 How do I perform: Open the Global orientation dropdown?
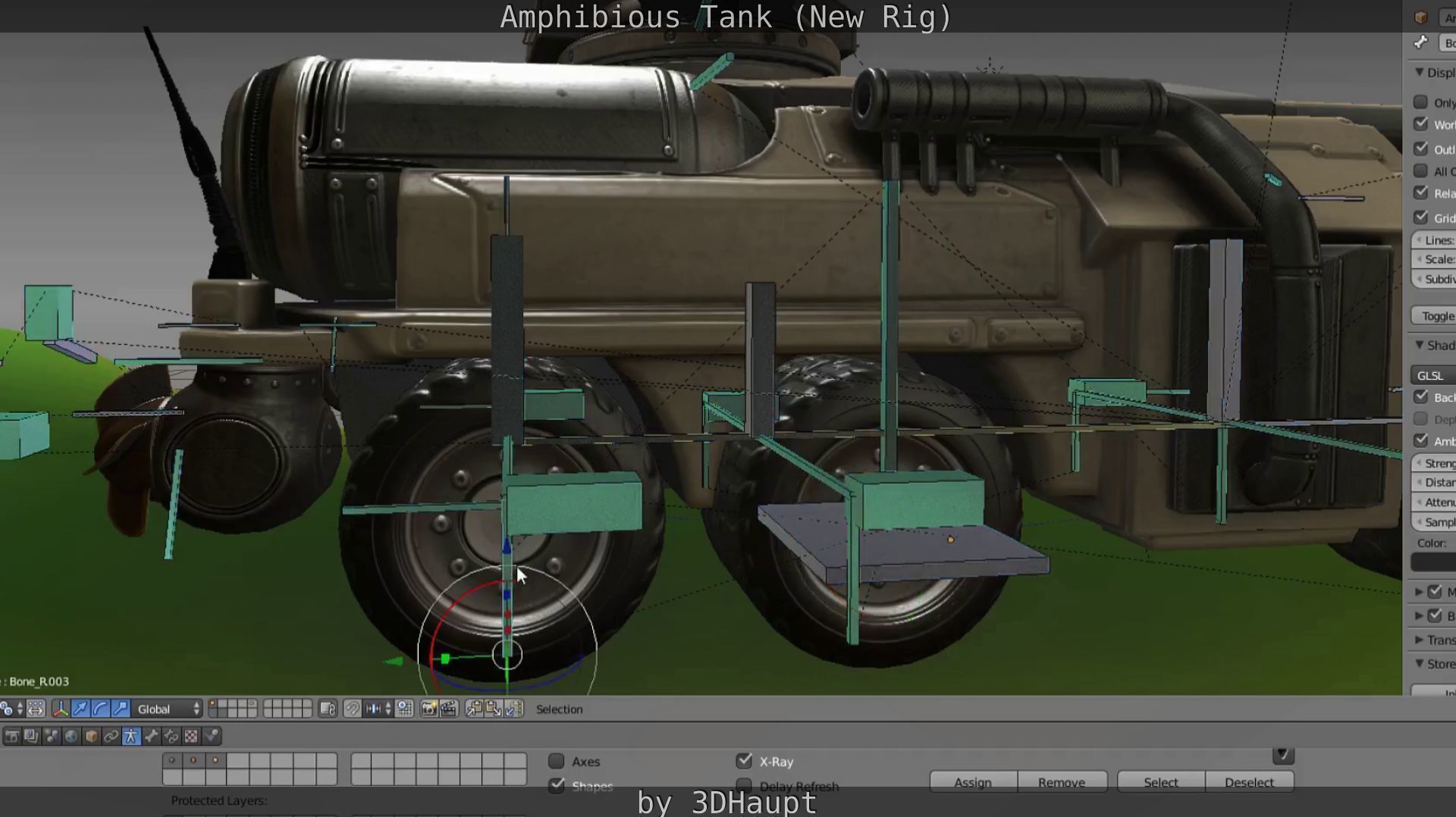click(168, 709)
